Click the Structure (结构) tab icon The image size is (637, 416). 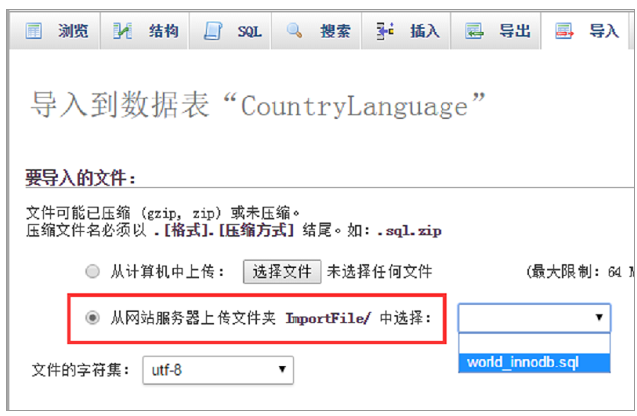click(x=123, y=31)
